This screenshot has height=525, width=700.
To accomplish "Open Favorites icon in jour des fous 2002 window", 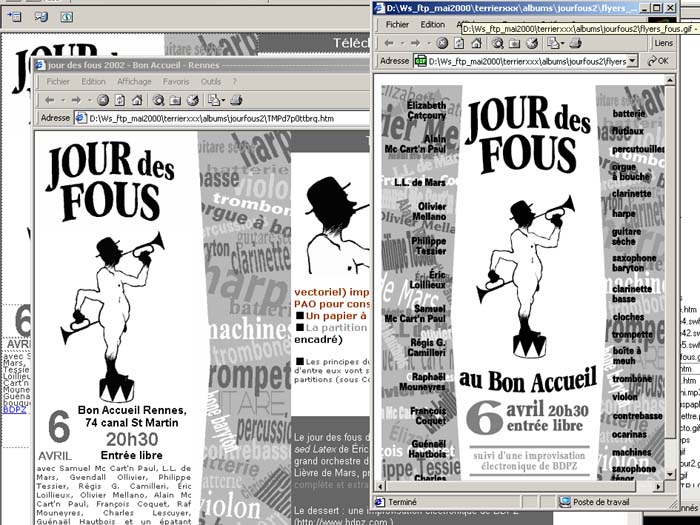I will pos(175,100).
